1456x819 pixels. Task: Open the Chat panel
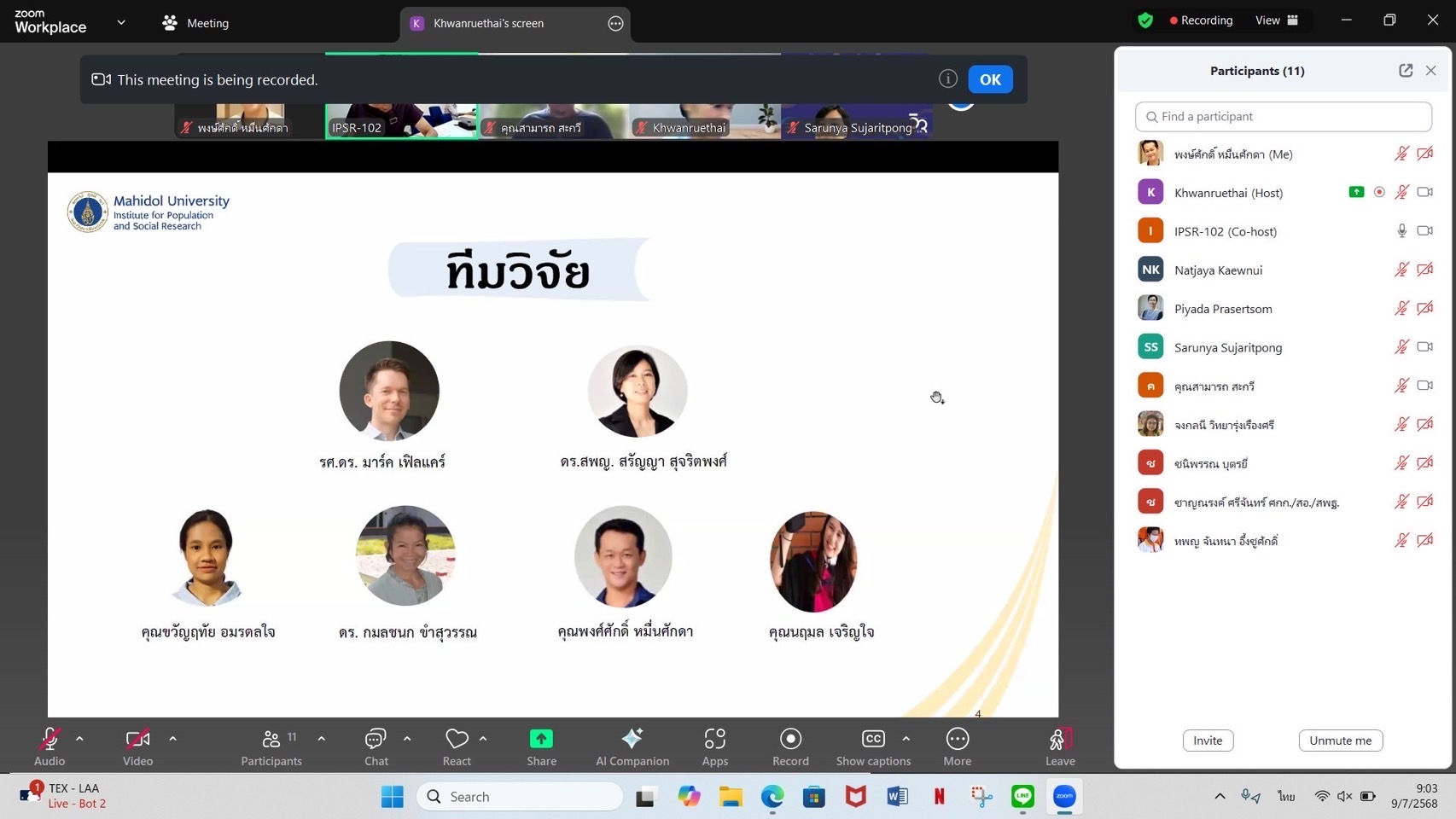point(376,739)
